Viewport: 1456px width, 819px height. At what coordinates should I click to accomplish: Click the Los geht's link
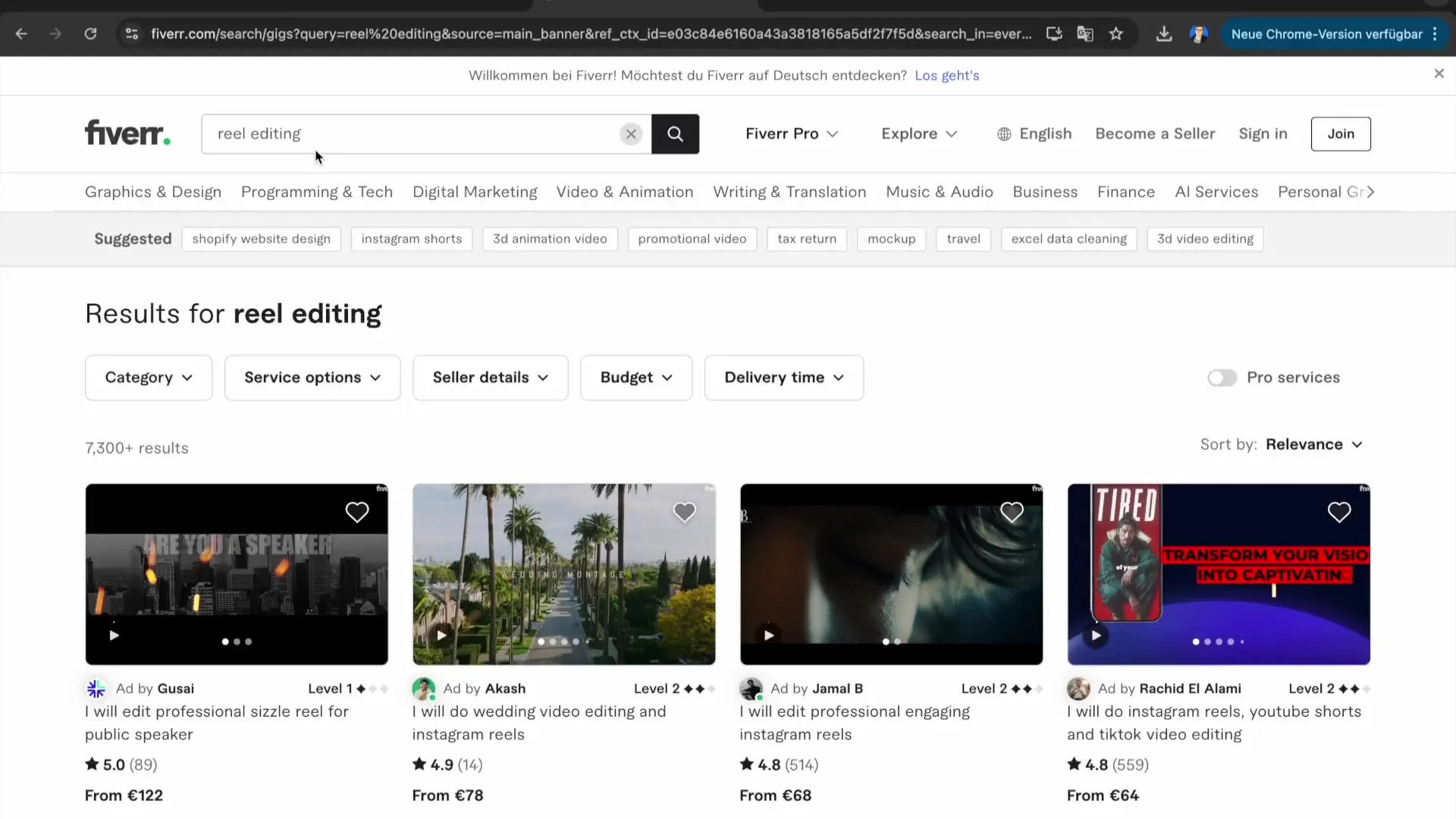click(x=947, y=75)
